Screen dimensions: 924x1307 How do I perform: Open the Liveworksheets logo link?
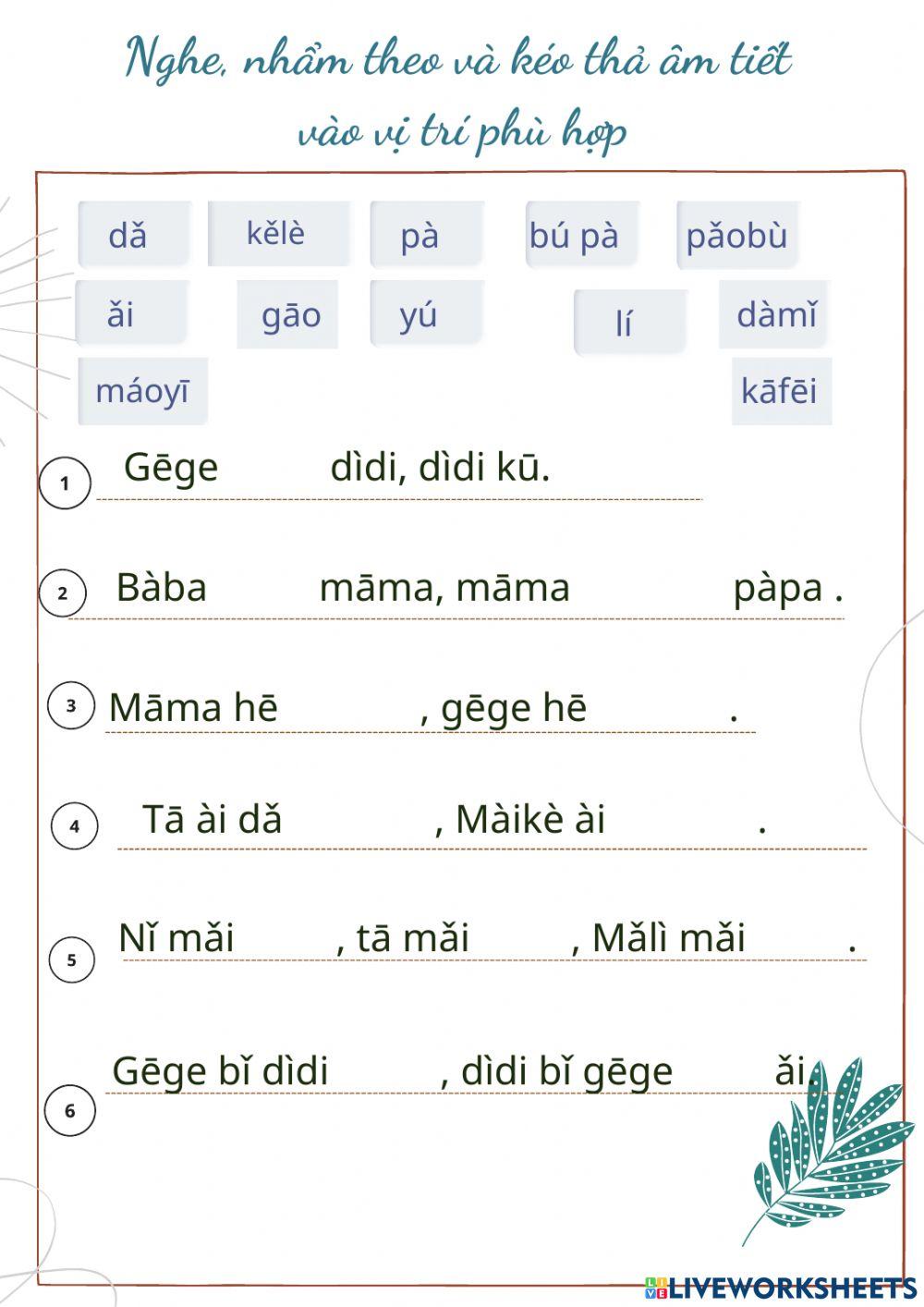[781, 1287]
